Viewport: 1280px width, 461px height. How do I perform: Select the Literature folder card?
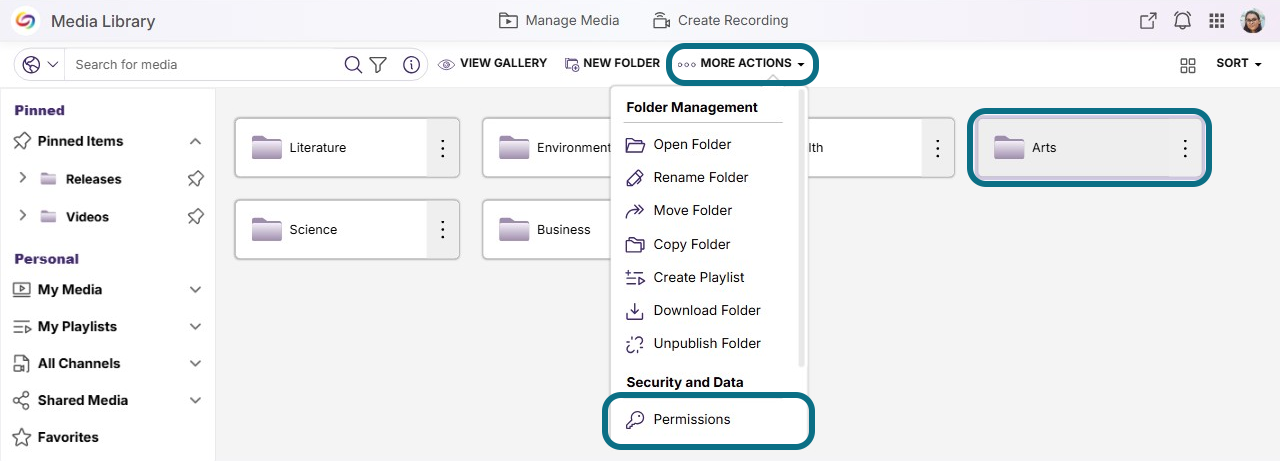pyautogui.click(x=331, y=148)
